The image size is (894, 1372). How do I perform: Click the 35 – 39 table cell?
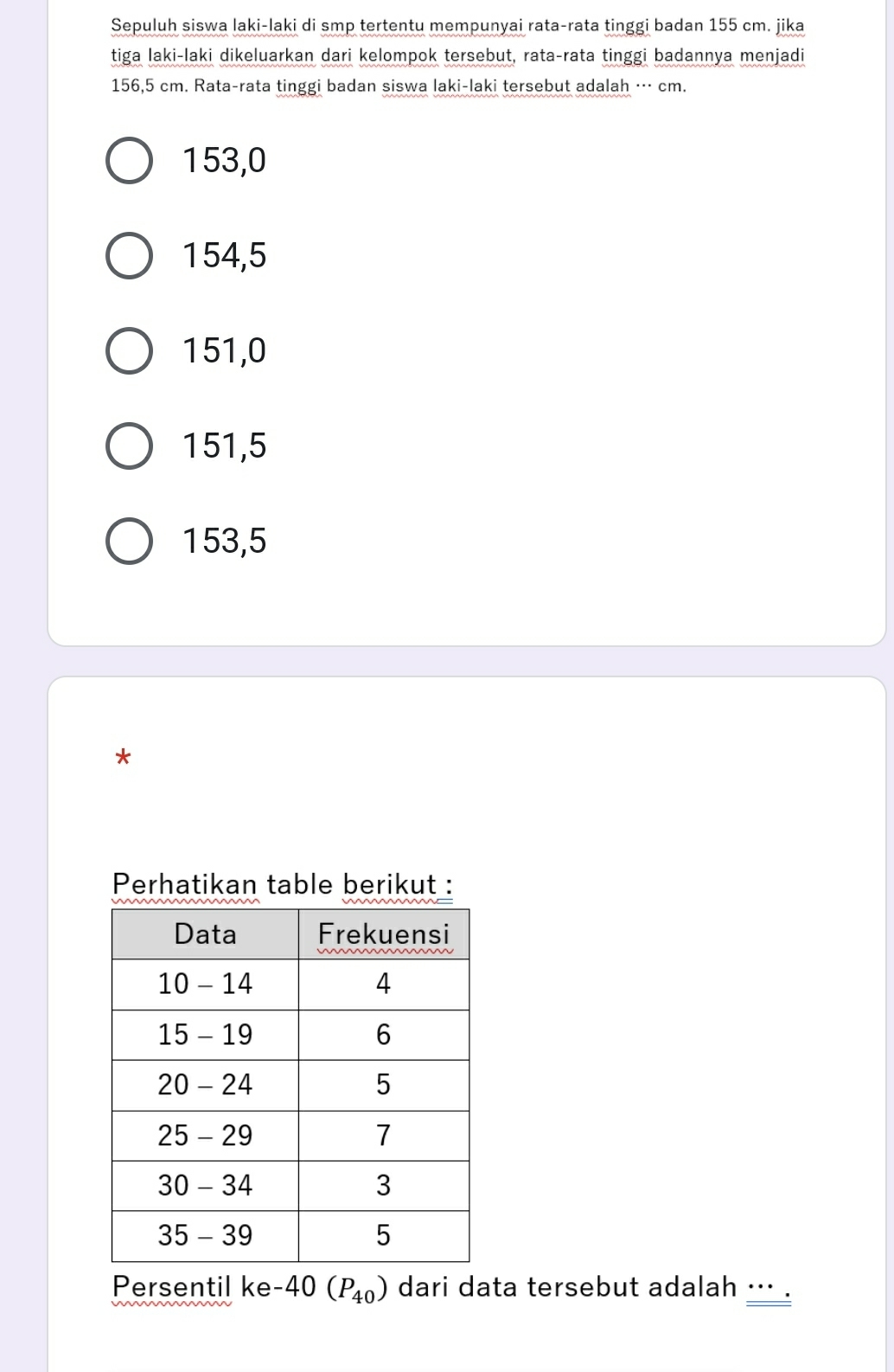pyautogui.click(x=205, y=1235)
